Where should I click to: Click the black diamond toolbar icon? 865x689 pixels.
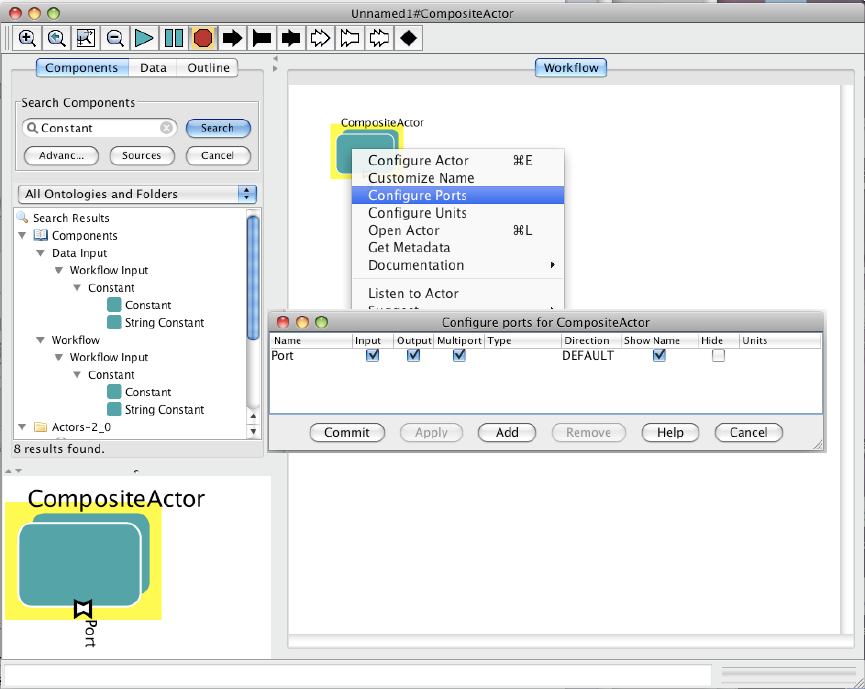point(408,38)
